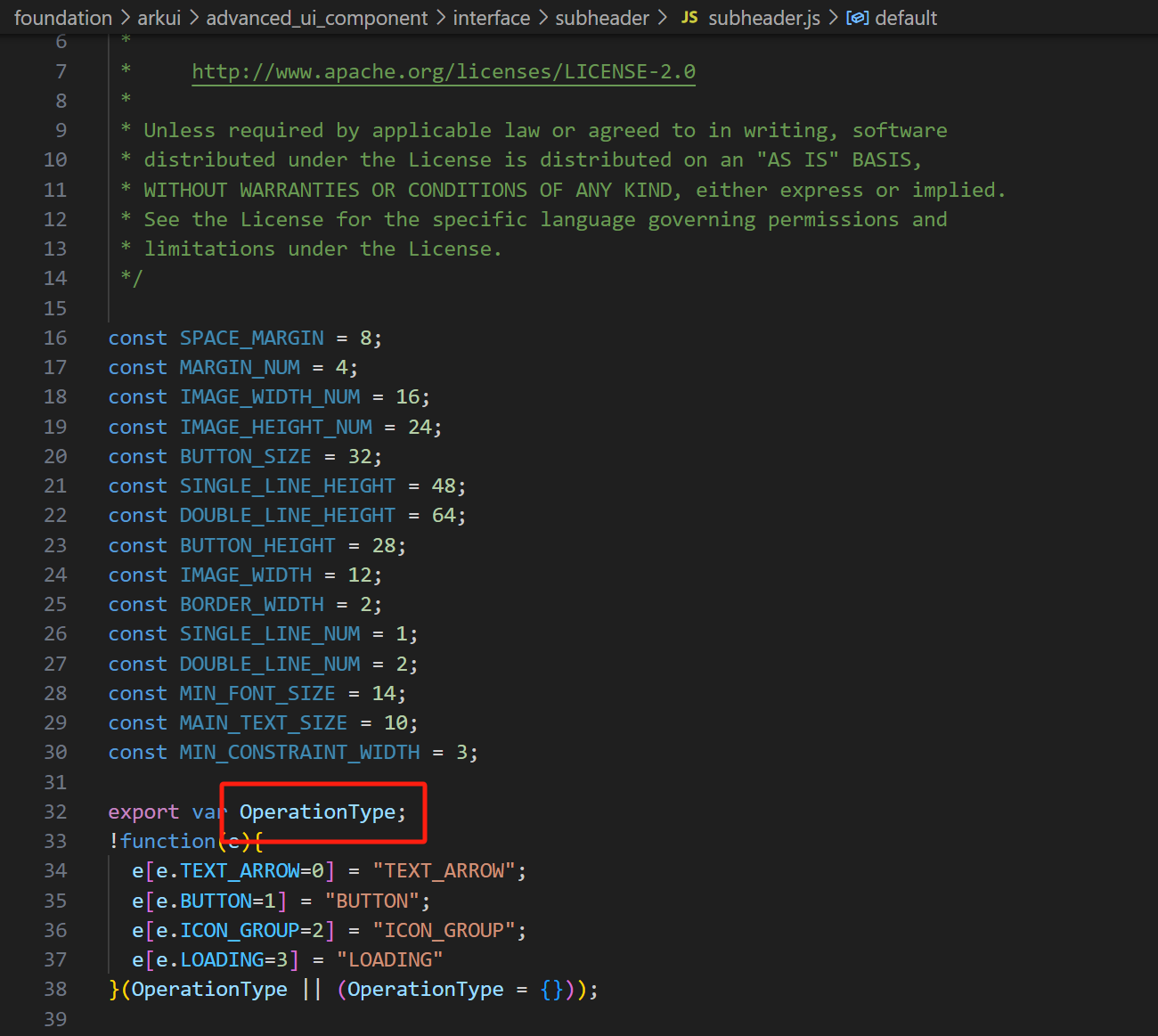
Task: Click line number 16 in the gutter
Action: click(x=55, y=338)
